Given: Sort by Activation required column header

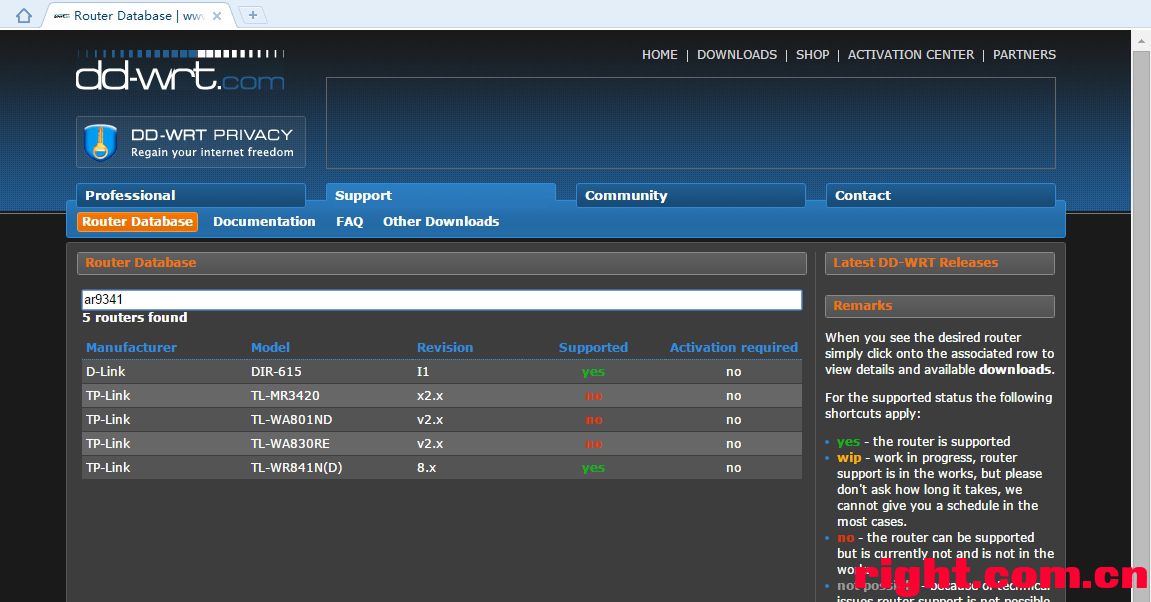Looking at the screenshot, I should 733,347.
